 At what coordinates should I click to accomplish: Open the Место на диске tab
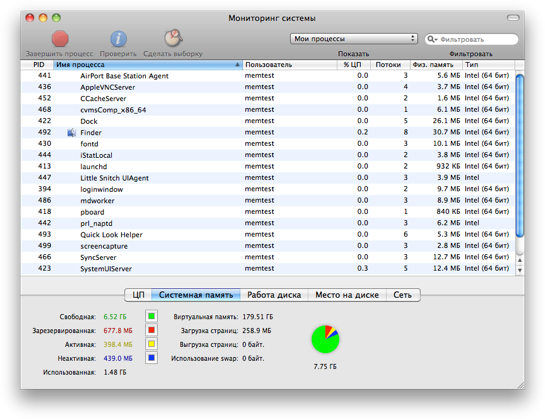(x=347, y=295)
